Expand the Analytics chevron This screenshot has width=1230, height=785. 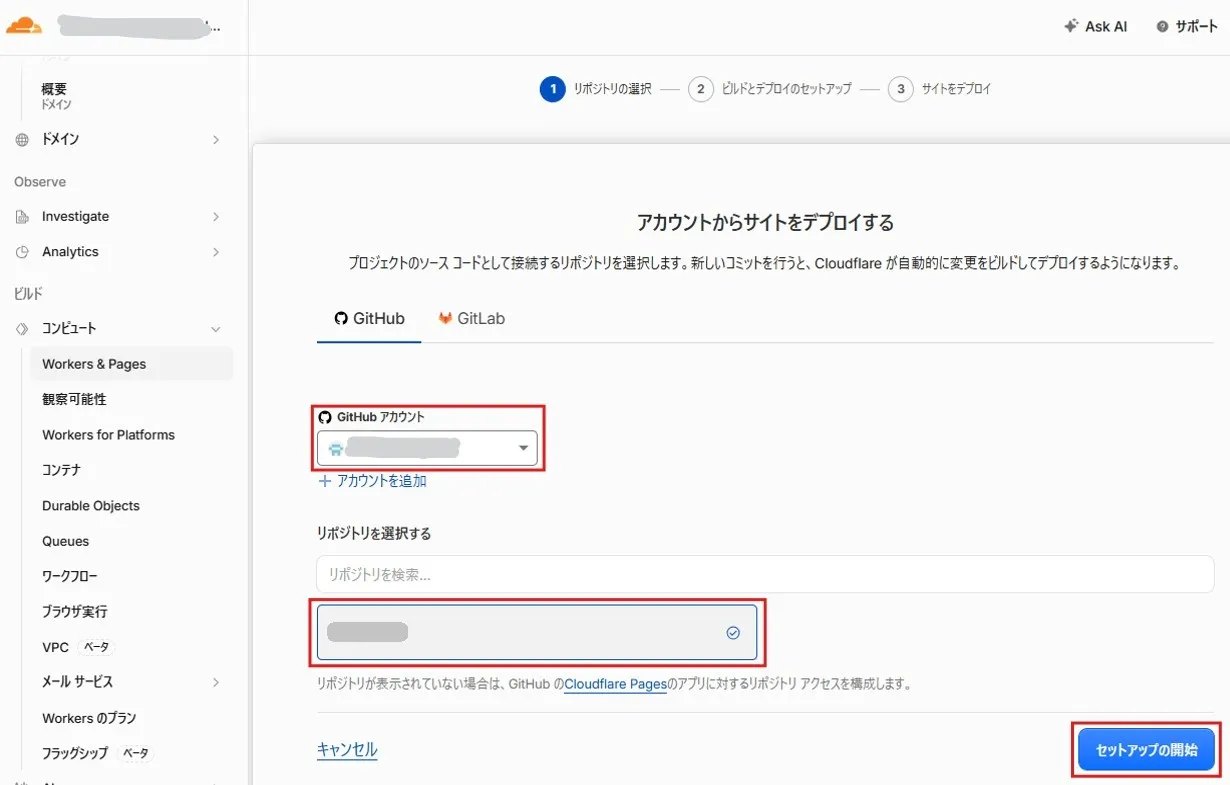(x=216, y=252)
